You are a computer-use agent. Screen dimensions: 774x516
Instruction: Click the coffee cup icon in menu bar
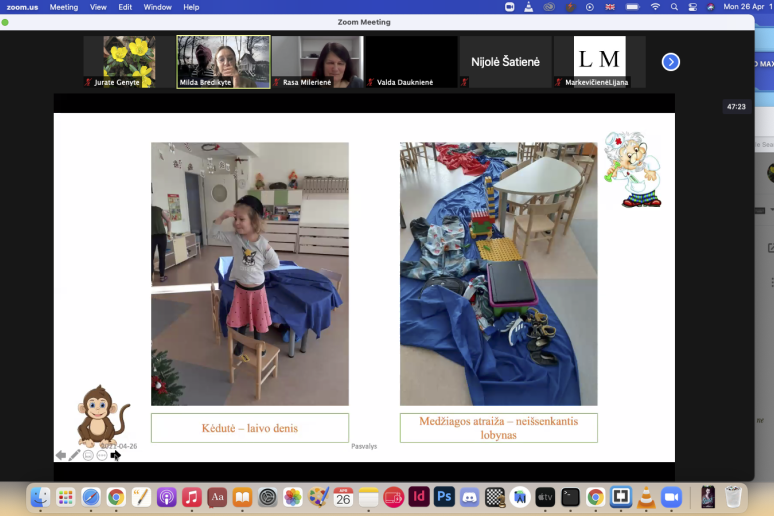pos(570,7)
